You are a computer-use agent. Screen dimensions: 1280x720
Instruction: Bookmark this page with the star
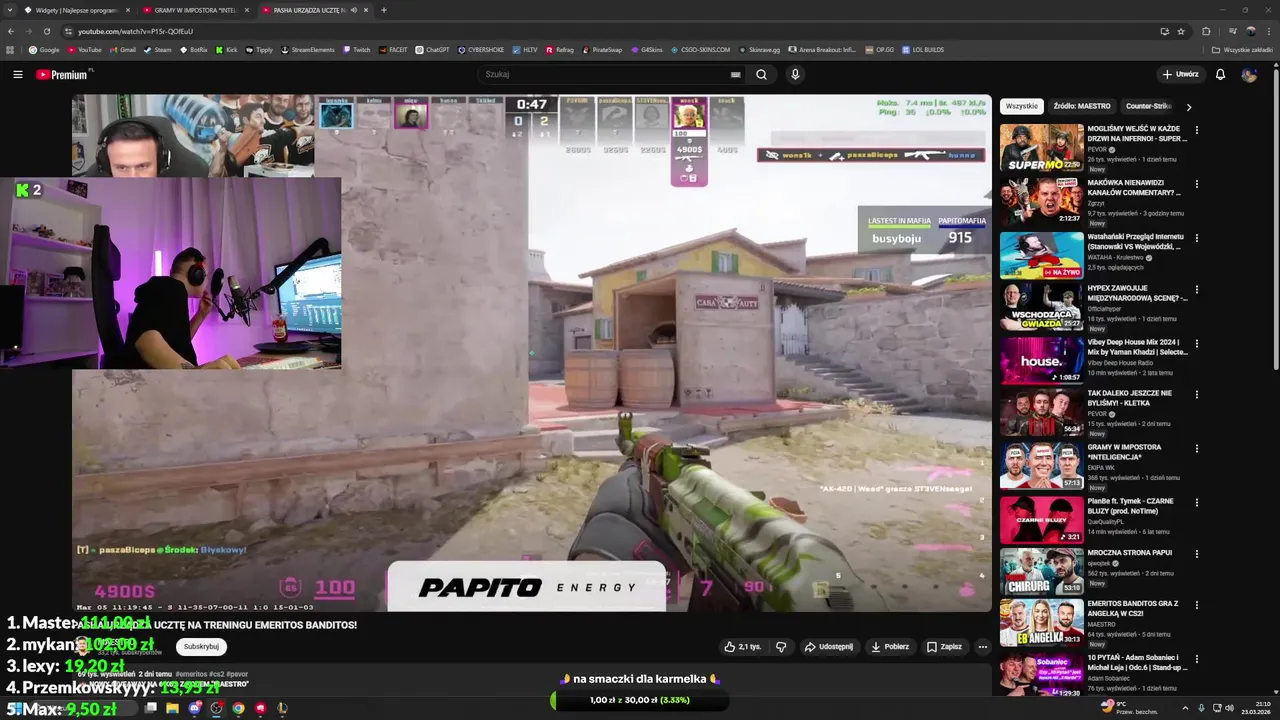(x=1181, y=31)
